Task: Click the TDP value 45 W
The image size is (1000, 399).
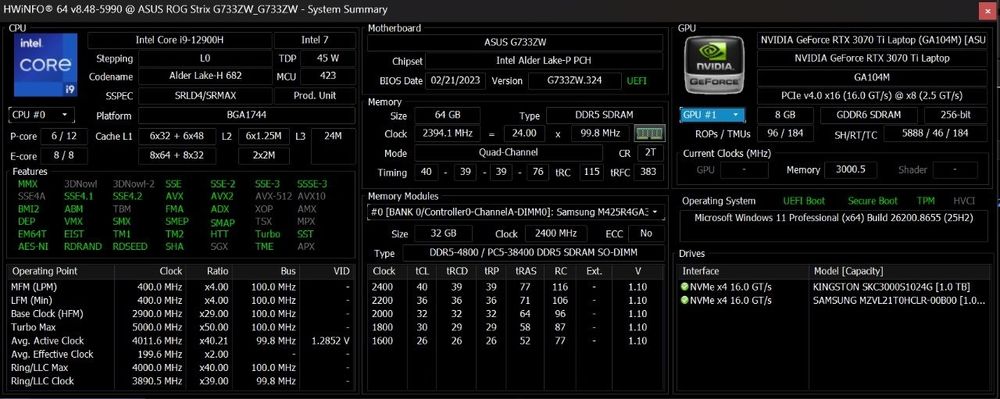Action: [328, 58]
